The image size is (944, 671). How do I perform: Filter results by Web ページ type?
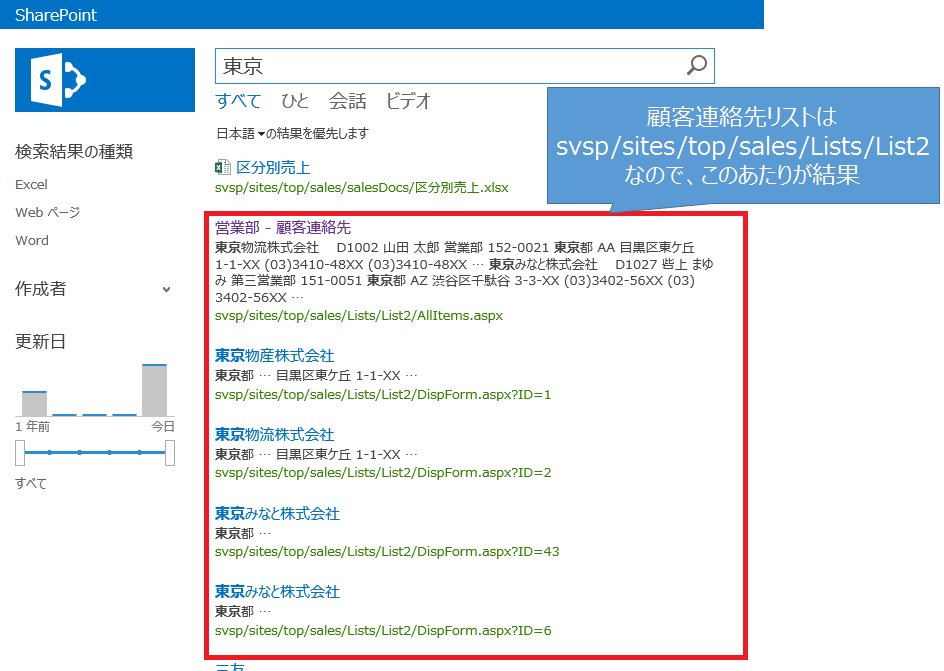pyautogui.click(x=48, y=212)
